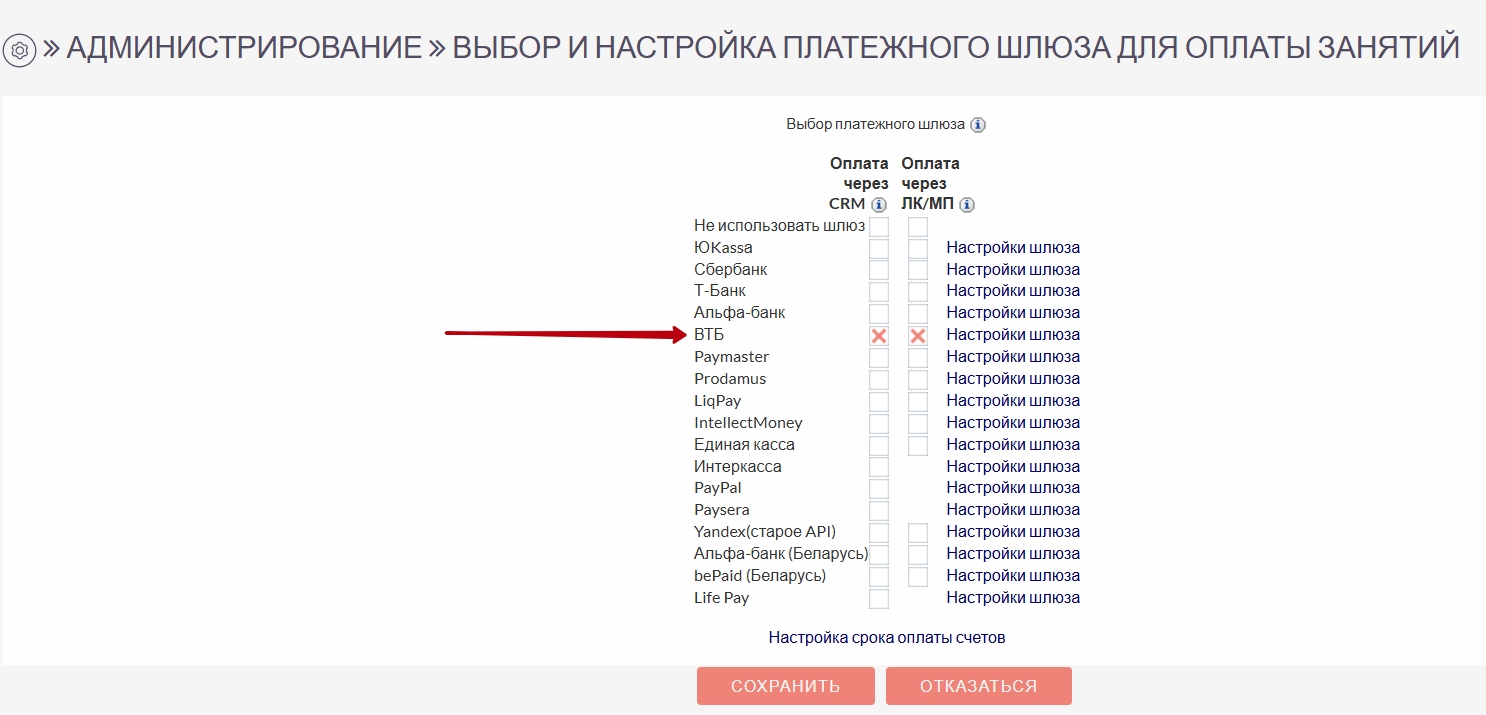This screenshot has width=1486, height=715.
Task: Enable CRM payment for Альфа-банк
Action: tap(879, 313)
